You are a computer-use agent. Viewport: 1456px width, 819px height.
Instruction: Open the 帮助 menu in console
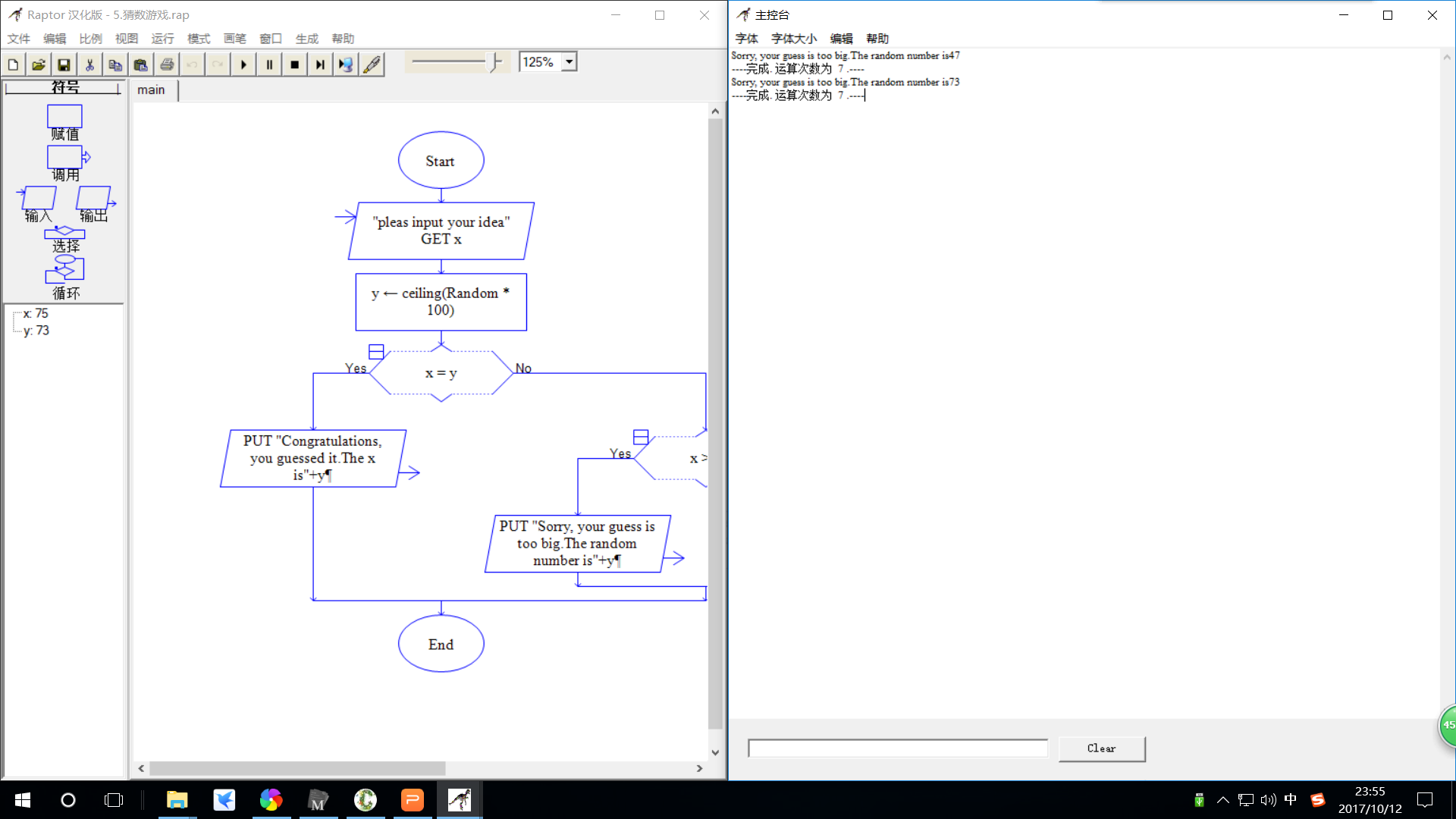click(x=877, y=39)
